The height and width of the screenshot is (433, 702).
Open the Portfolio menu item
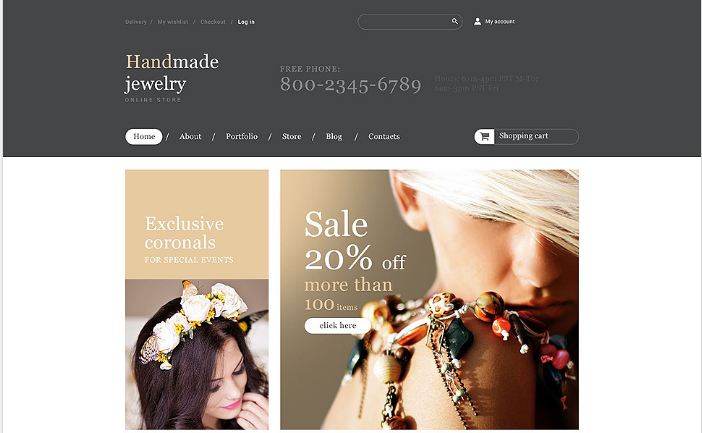click(242, 137)
